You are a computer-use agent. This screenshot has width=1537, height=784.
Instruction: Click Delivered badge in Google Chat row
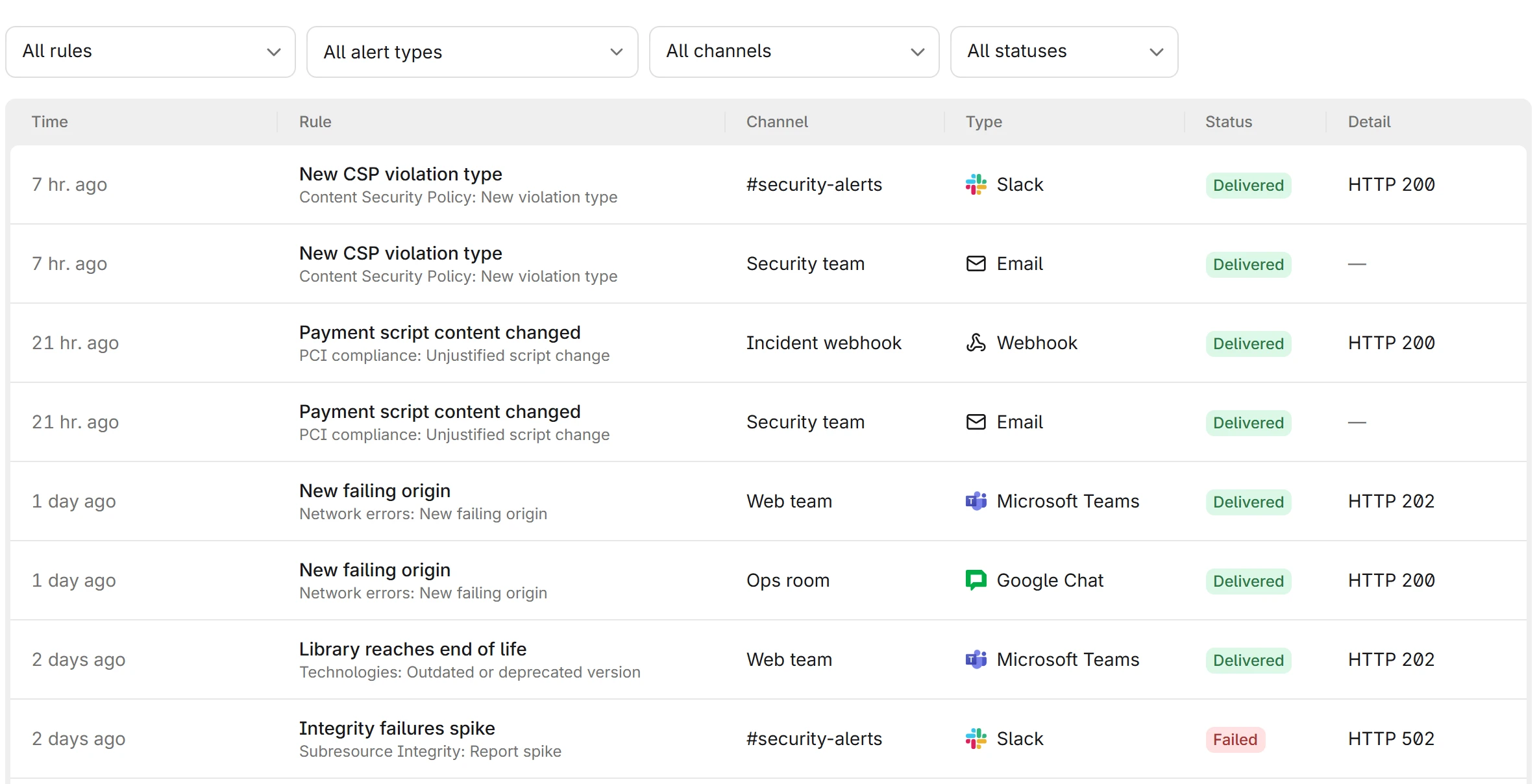click(1248, 582)
